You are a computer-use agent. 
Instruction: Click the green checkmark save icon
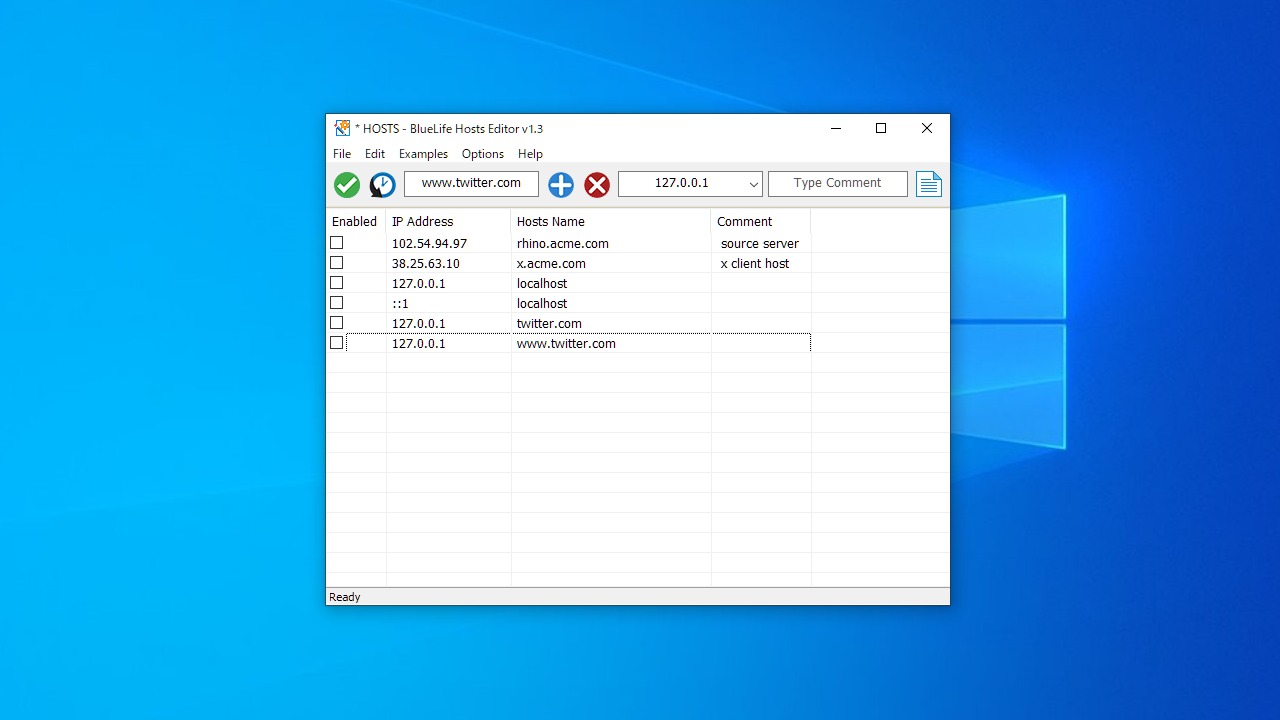[x=347, y=184]
